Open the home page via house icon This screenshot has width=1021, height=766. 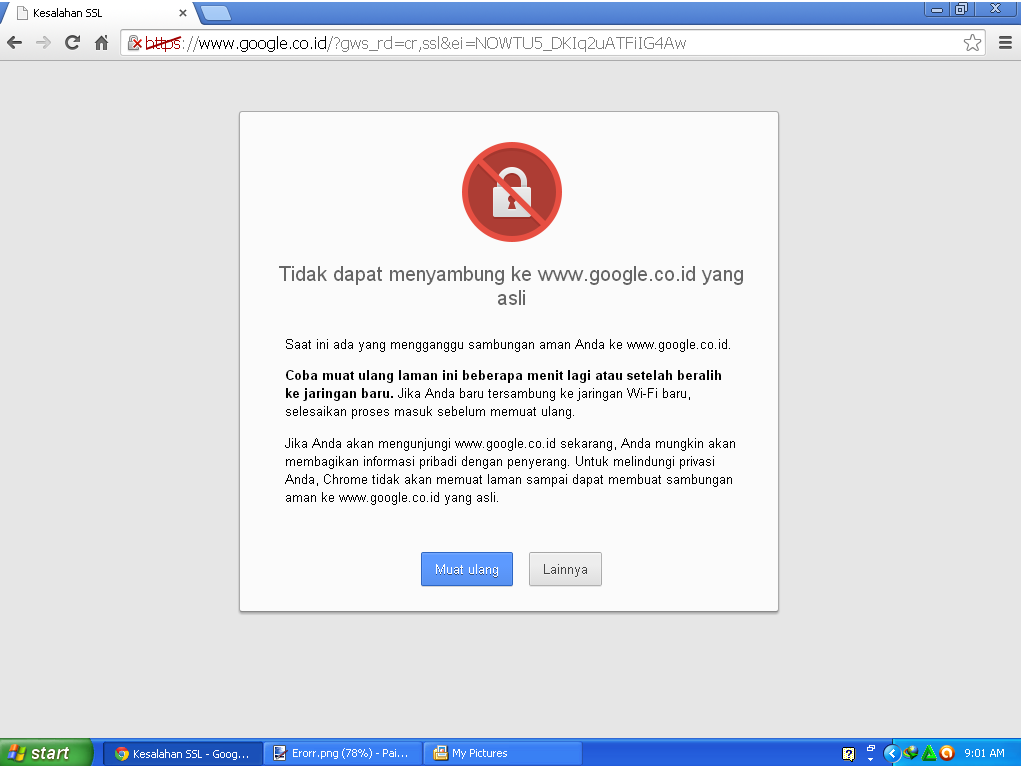coord(102,43)
